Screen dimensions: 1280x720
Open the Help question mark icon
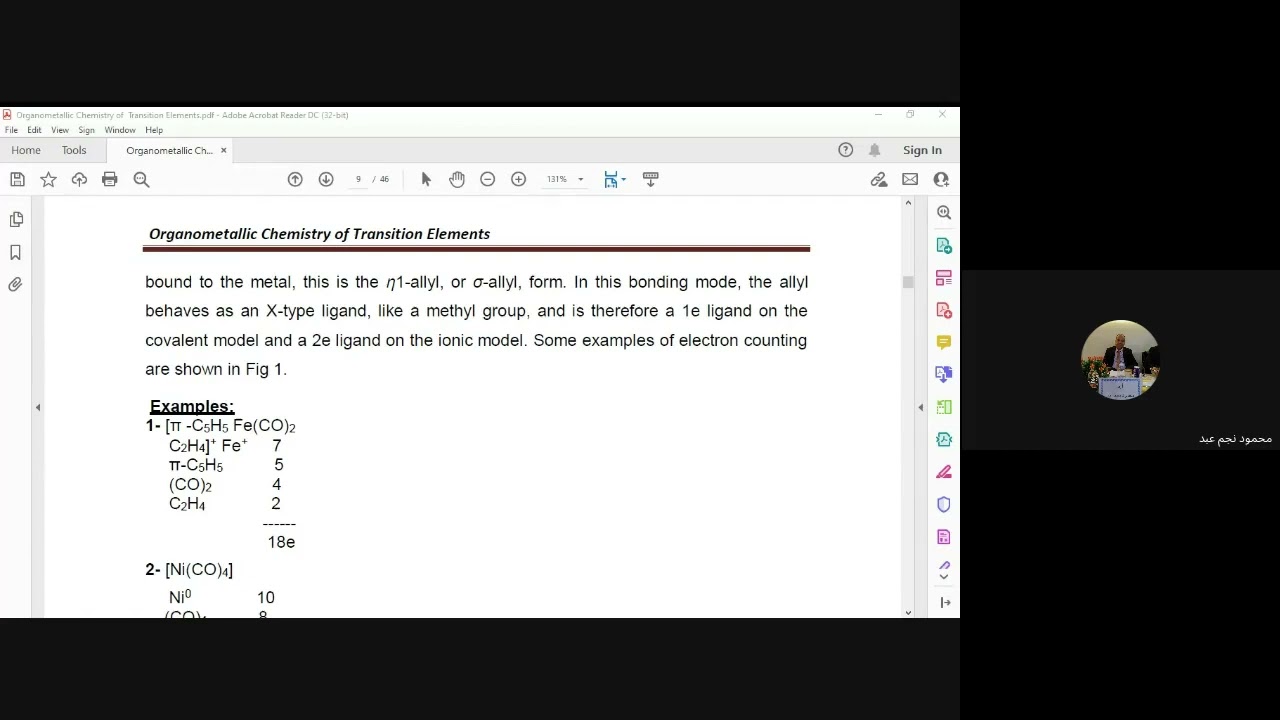(846, 150)
